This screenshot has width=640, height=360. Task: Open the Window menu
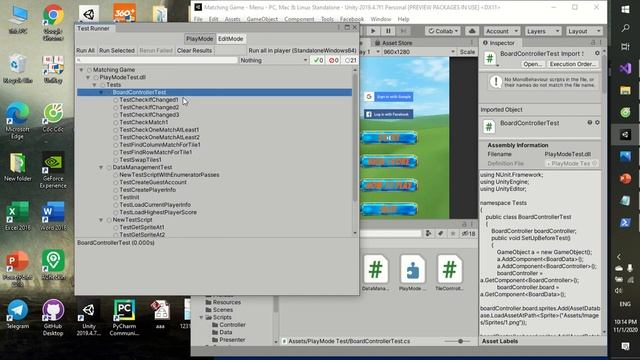point(380,19)
